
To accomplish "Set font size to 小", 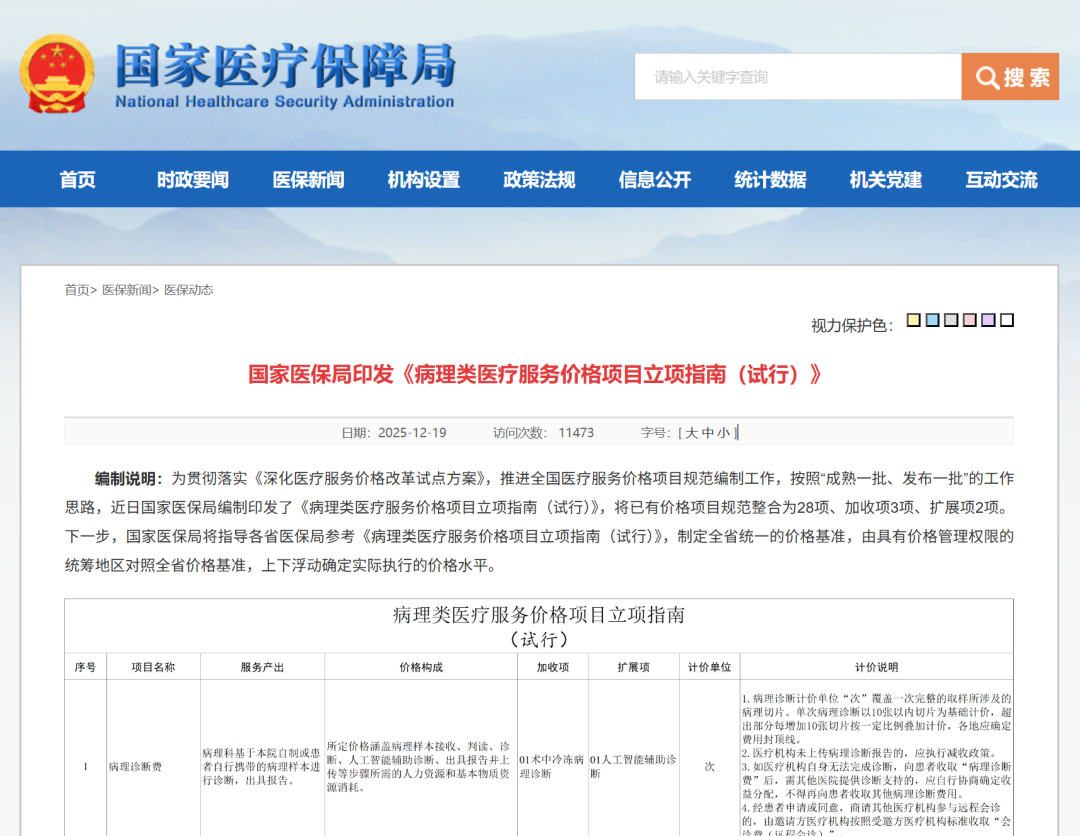I will [x=723, y=432].
